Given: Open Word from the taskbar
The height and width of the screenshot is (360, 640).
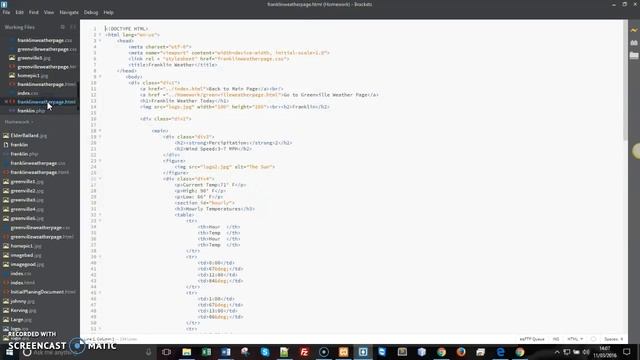Looking at the screenshot, I should coord(226,352).
